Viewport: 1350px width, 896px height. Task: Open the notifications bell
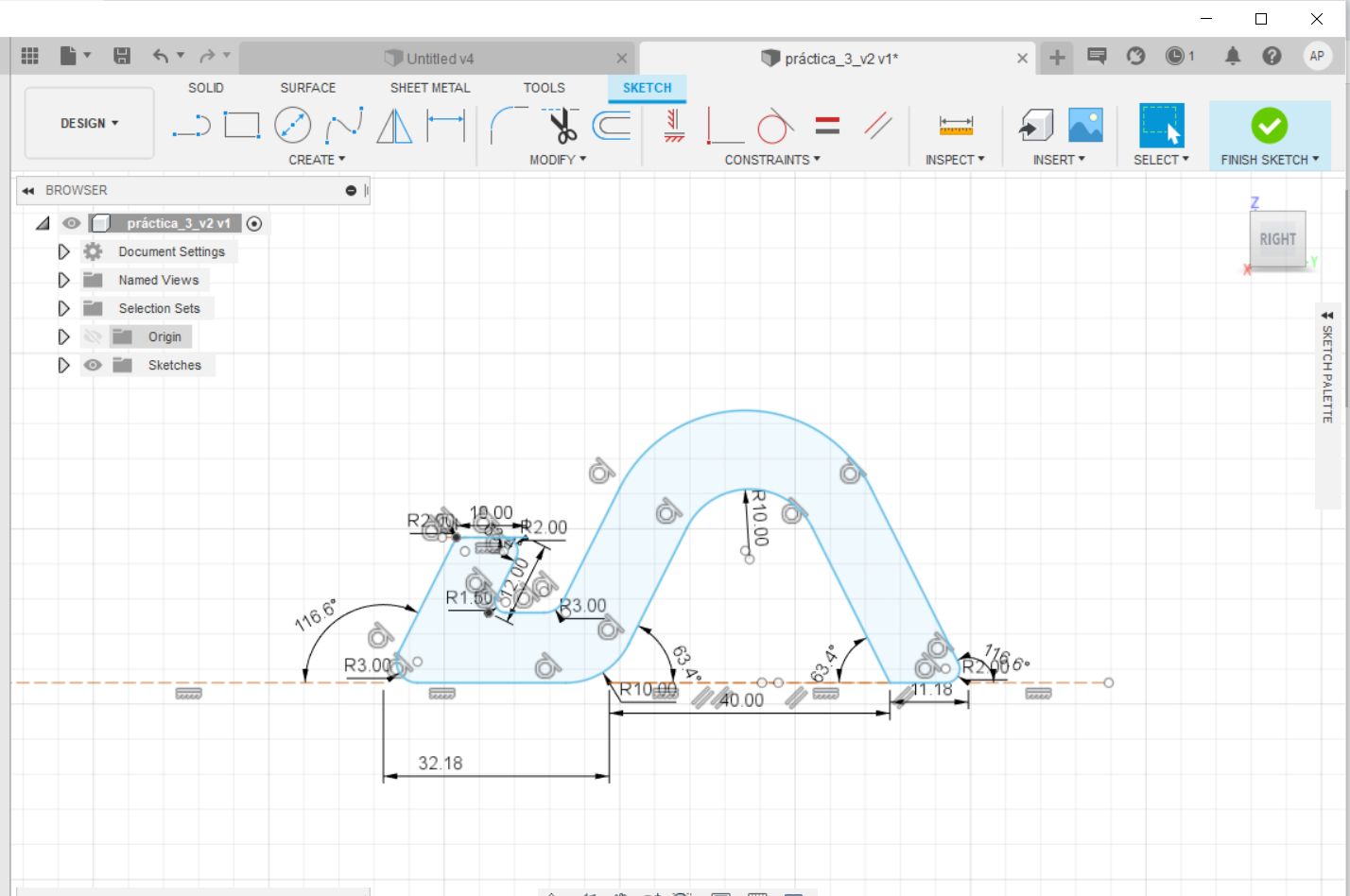(1232, 56)
